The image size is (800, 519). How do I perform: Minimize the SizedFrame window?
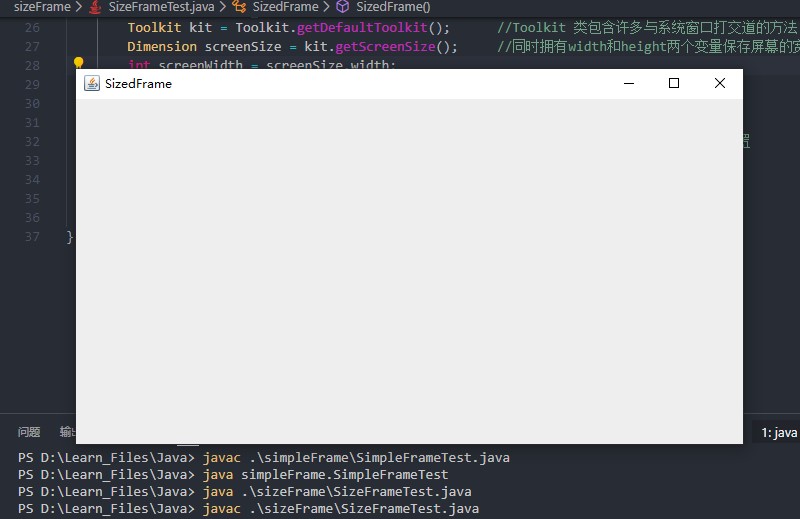click(x=629, y=83)
